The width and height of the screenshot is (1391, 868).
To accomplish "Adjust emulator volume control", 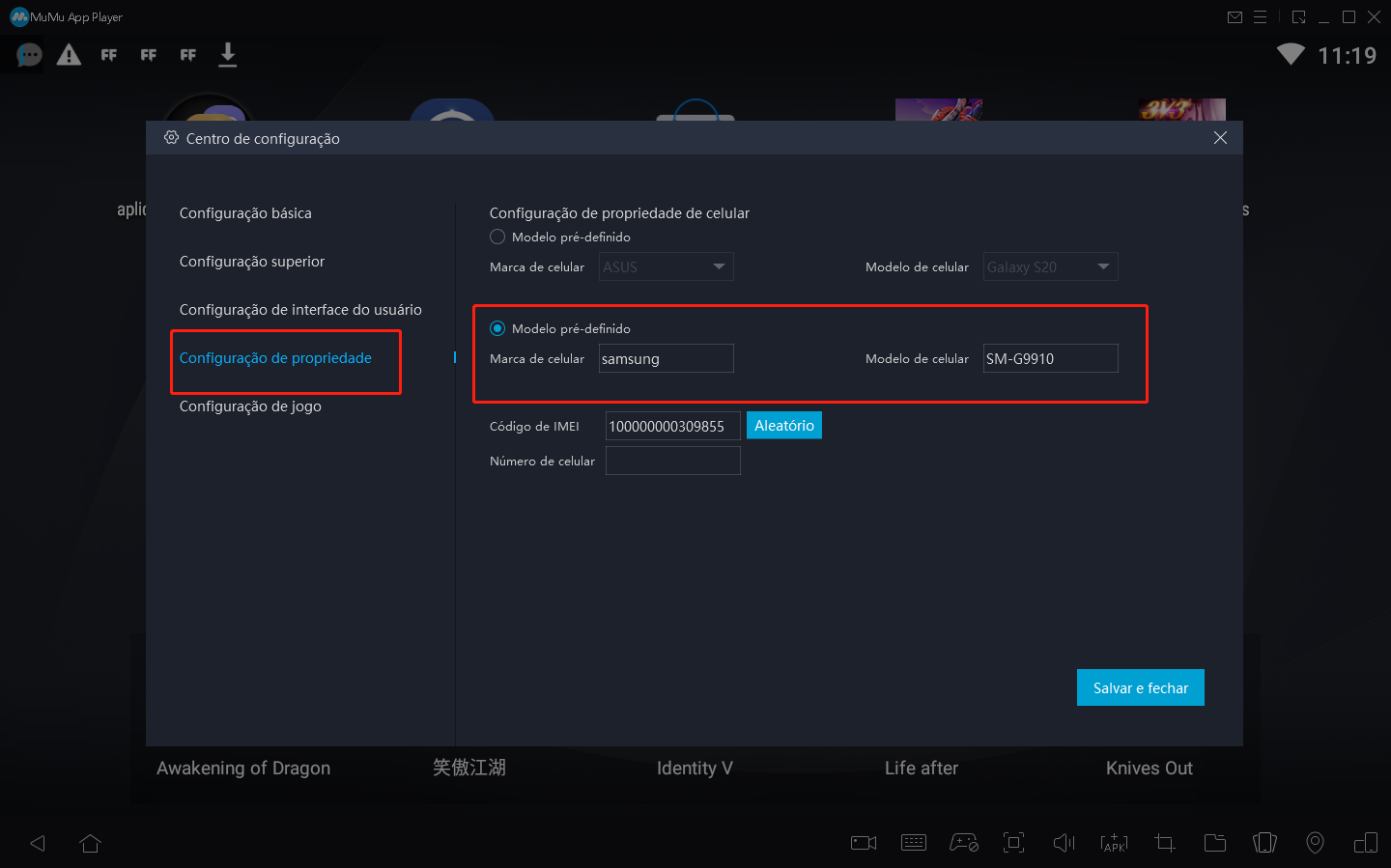I will pyautogui.click(x=1064, y=842).
